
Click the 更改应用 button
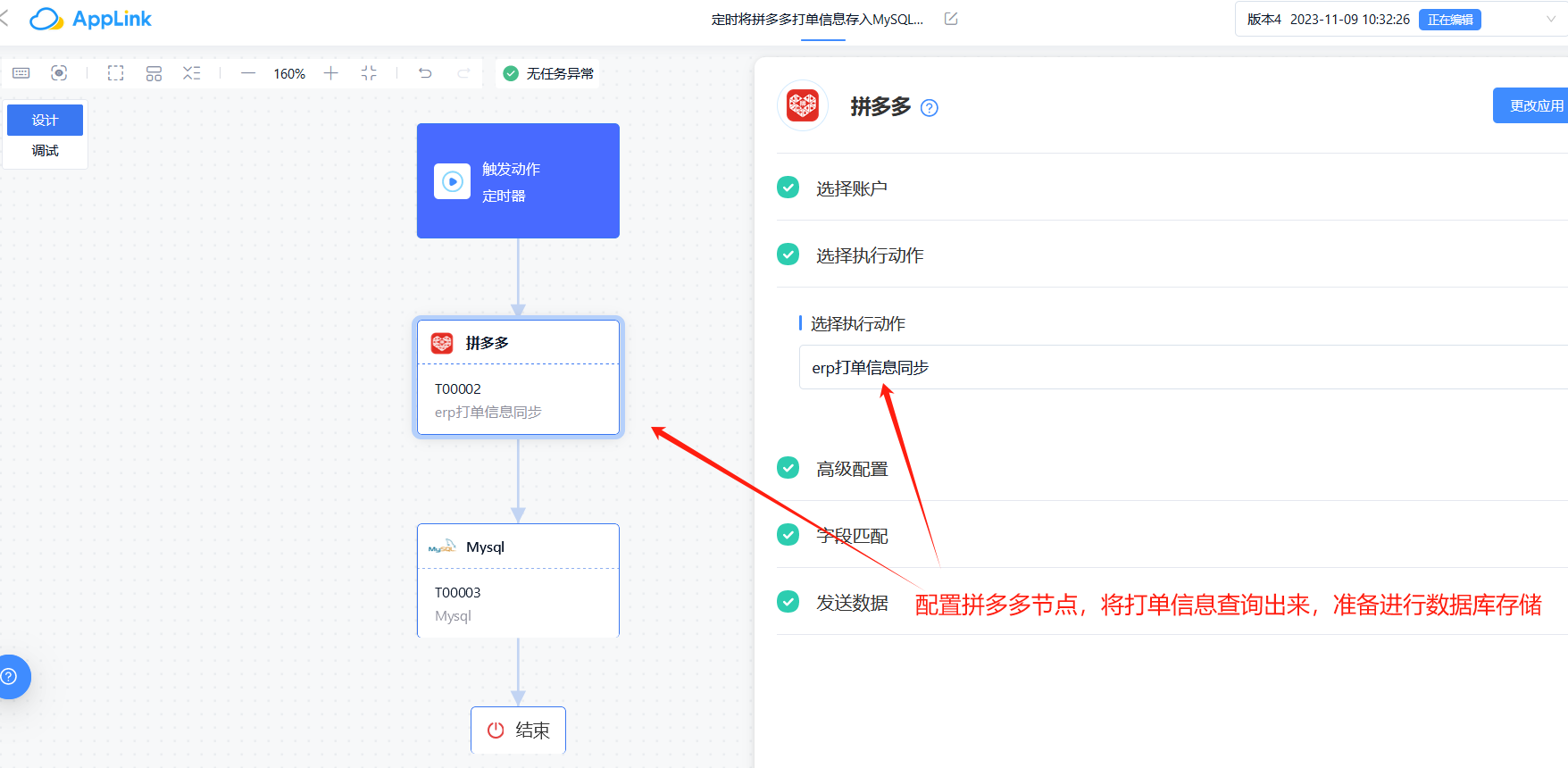pos(1530,105)
